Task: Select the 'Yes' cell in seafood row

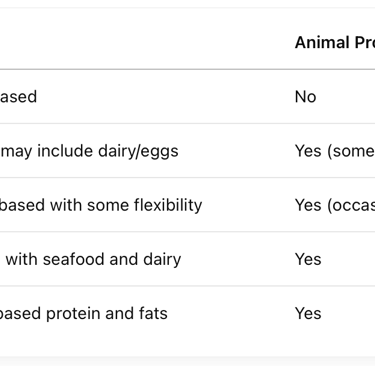Action: (x=308, y=259)
